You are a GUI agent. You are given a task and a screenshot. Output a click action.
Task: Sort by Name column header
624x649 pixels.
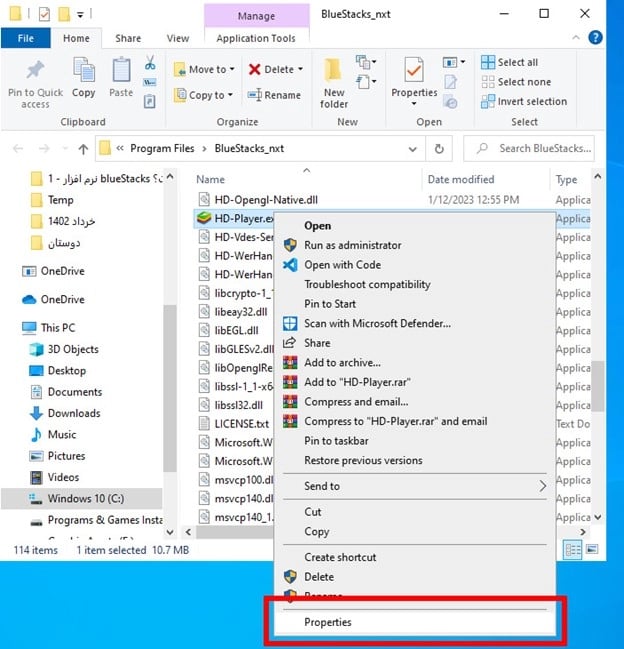(210, 180)
